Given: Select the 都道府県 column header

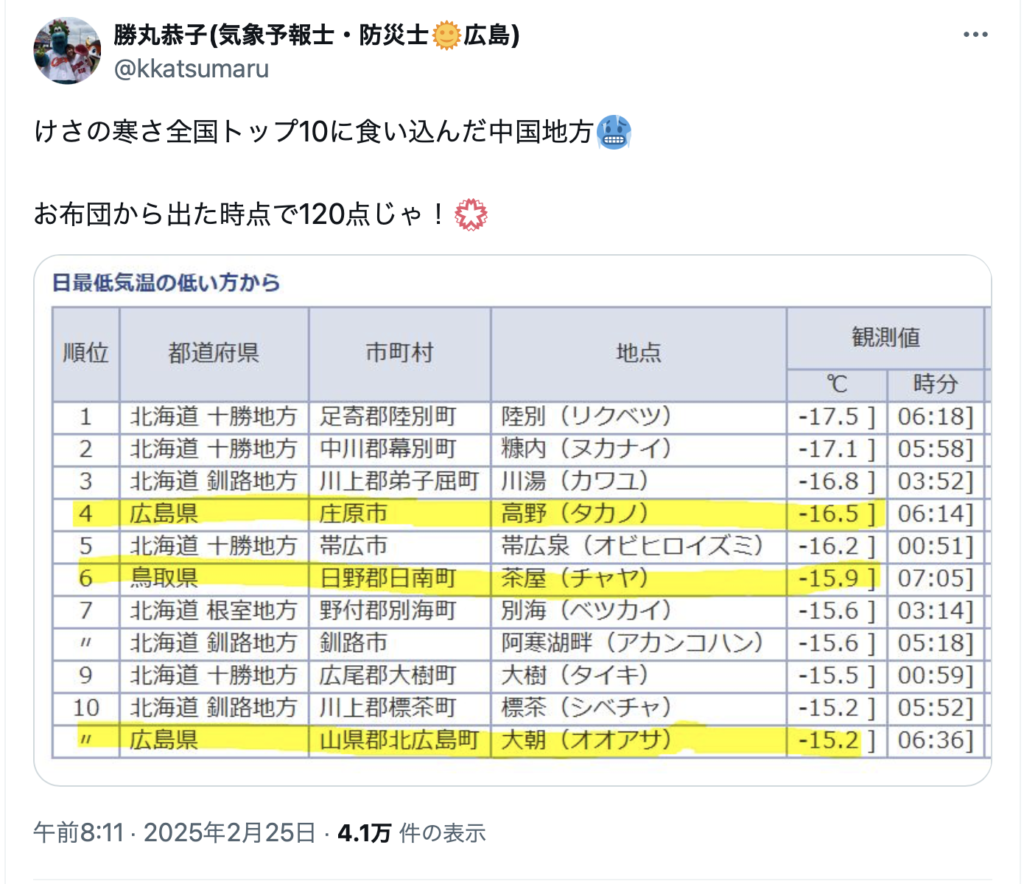Looking at the screenshot, I should point(213,353).
